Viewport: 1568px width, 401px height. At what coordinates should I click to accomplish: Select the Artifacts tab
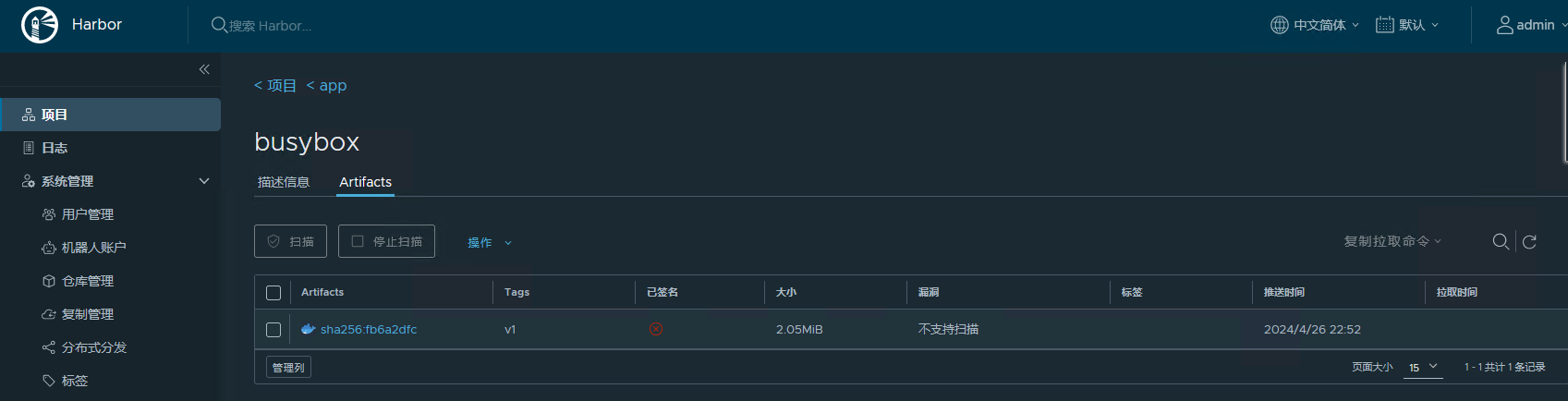[x=366, y=182]
